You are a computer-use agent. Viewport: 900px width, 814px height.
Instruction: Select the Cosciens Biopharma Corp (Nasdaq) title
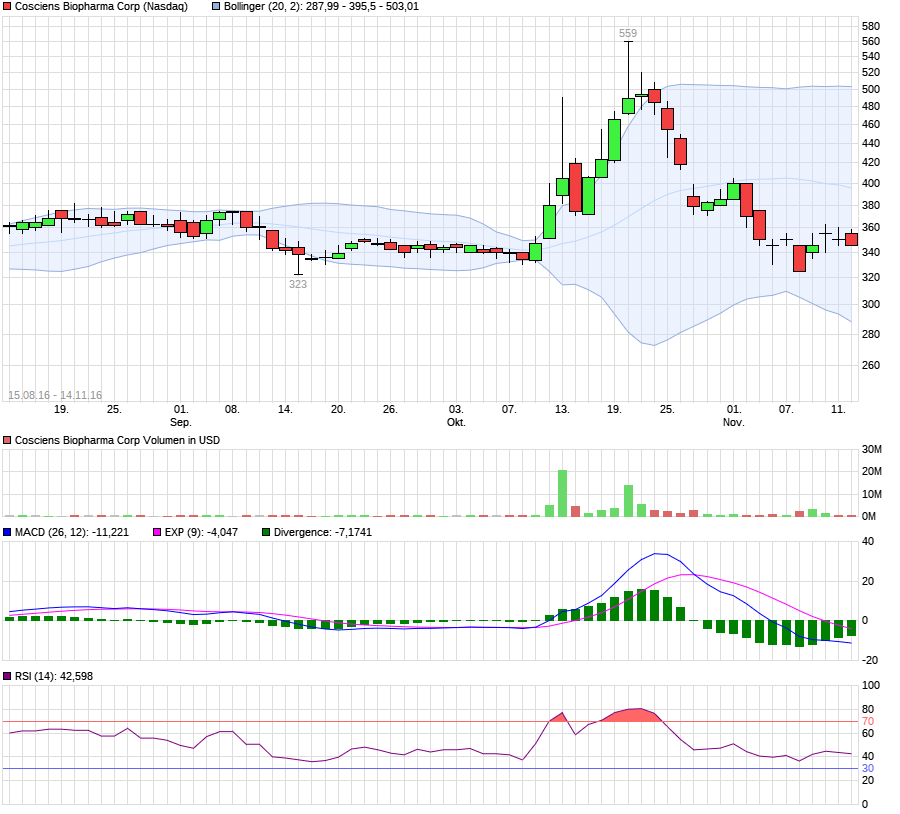pos(101,6)
